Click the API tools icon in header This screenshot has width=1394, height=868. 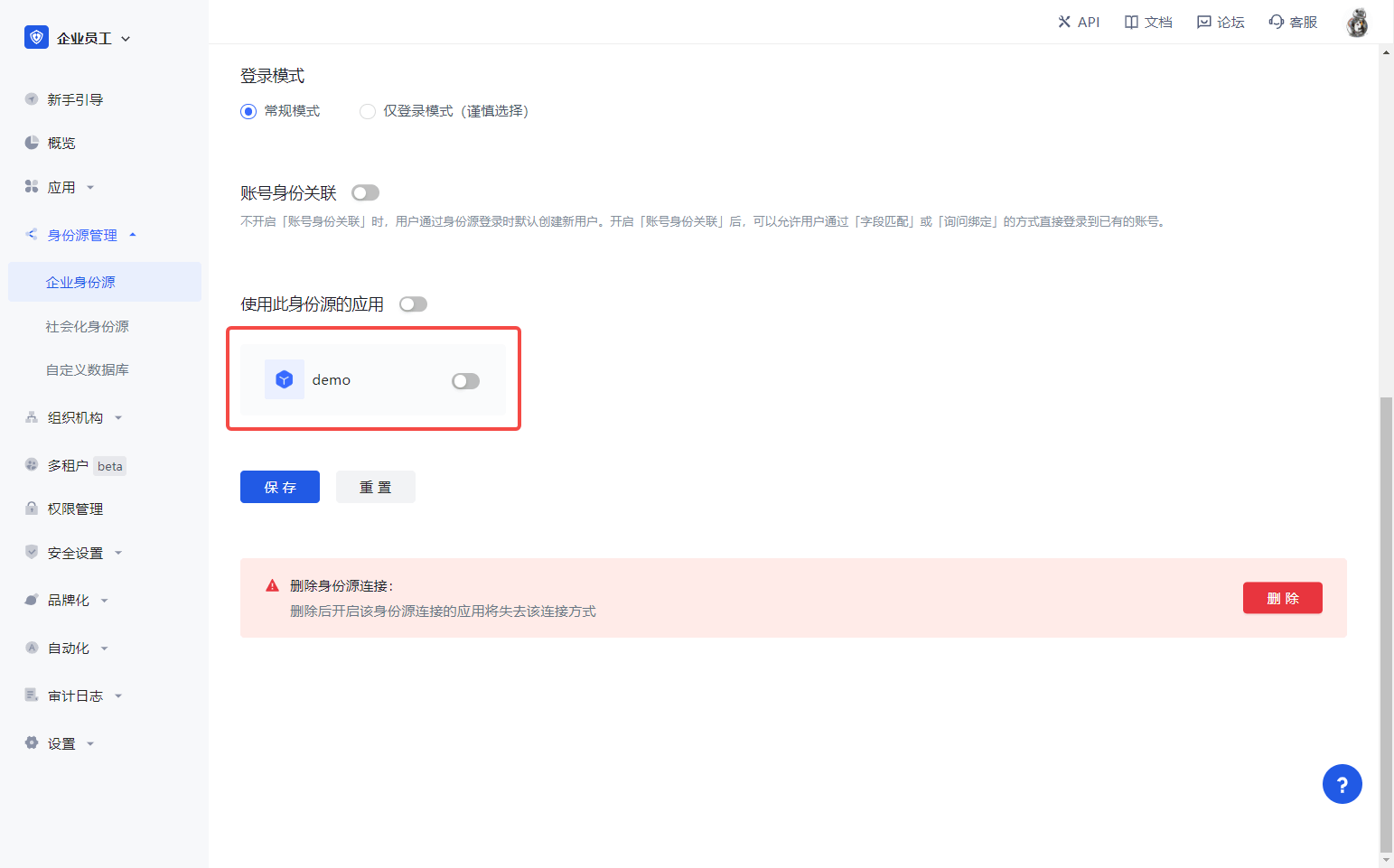coord(1064,22)
